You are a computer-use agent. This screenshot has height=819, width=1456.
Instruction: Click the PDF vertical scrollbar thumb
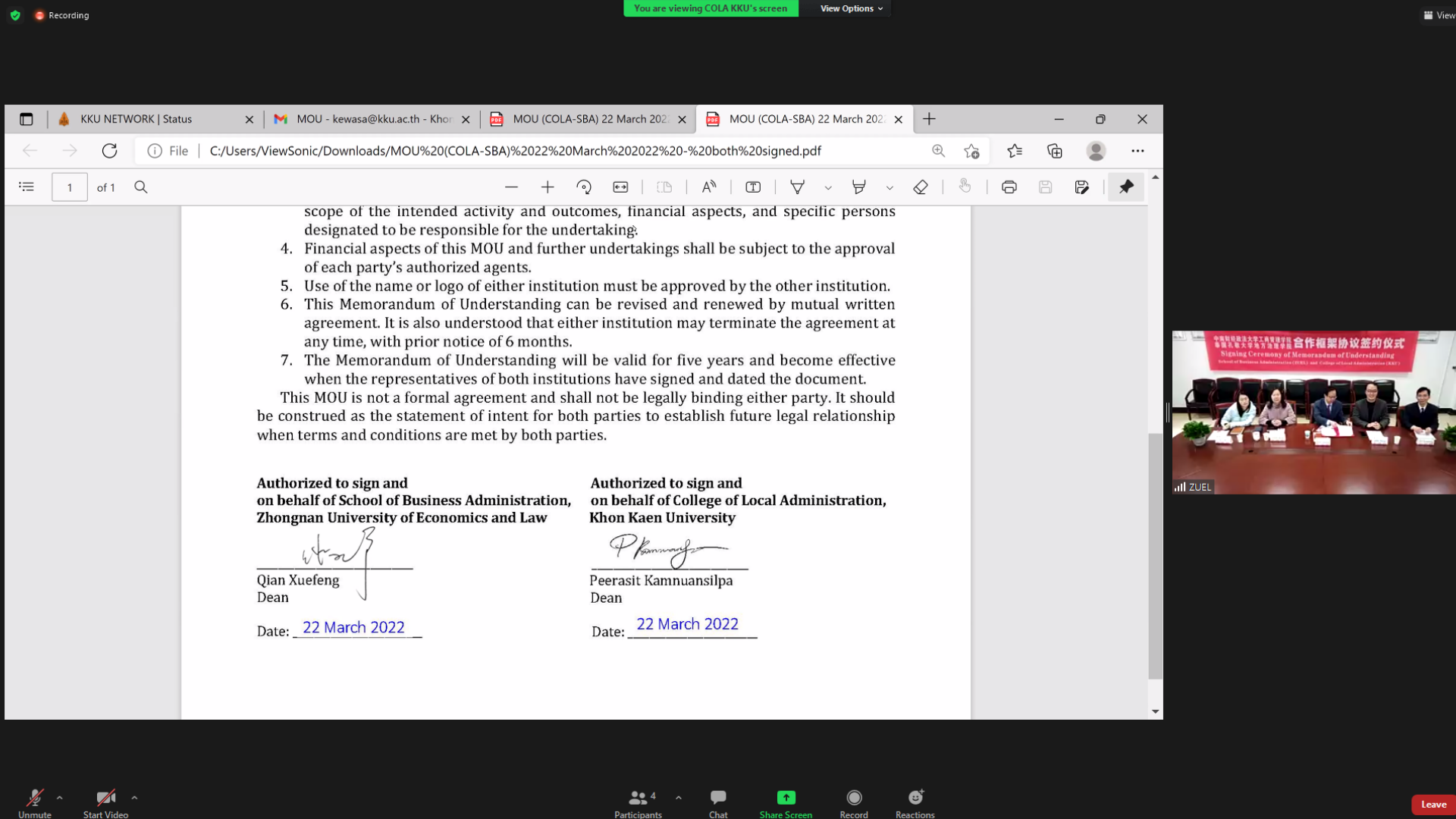[1155, 556]
